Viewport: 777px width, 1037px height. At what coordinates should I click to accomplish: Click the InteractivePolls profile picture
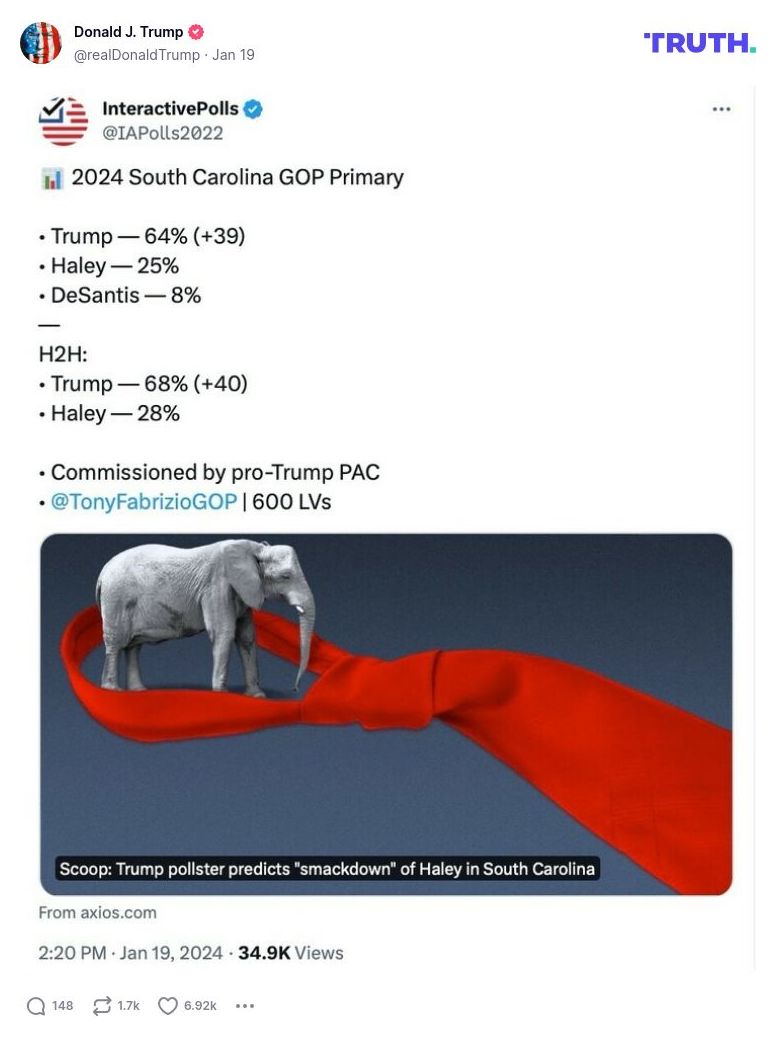pyautogui.click(x=63, y=120)
